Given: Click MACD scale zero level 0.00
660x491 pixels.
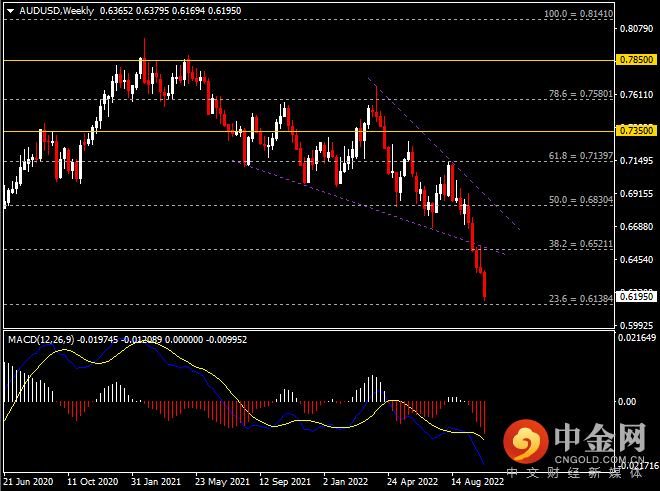Looking at the screenshot, I should [x=627, y=402].
